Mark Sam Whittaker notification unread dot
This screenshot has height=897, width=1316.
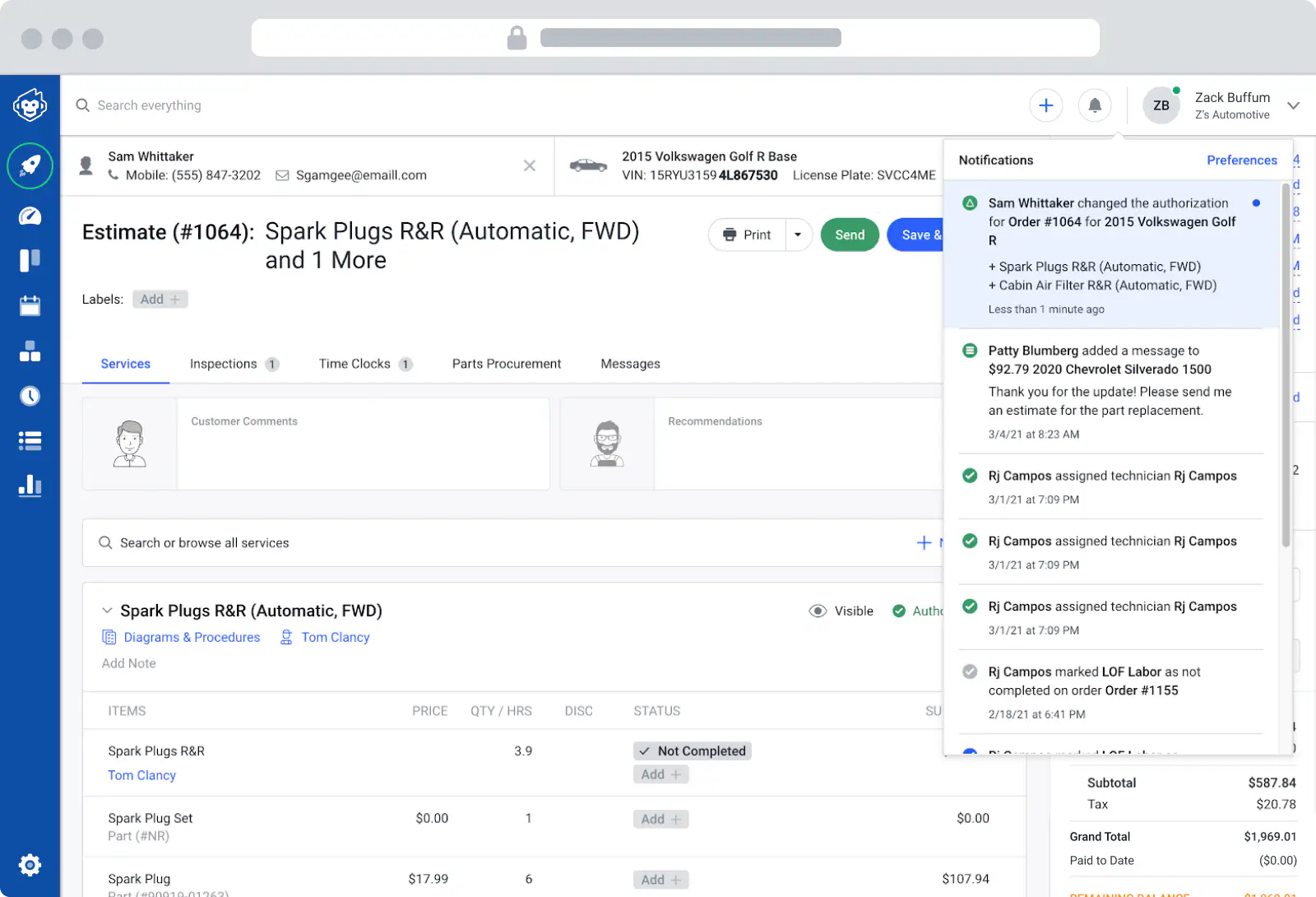[1256, 203]
